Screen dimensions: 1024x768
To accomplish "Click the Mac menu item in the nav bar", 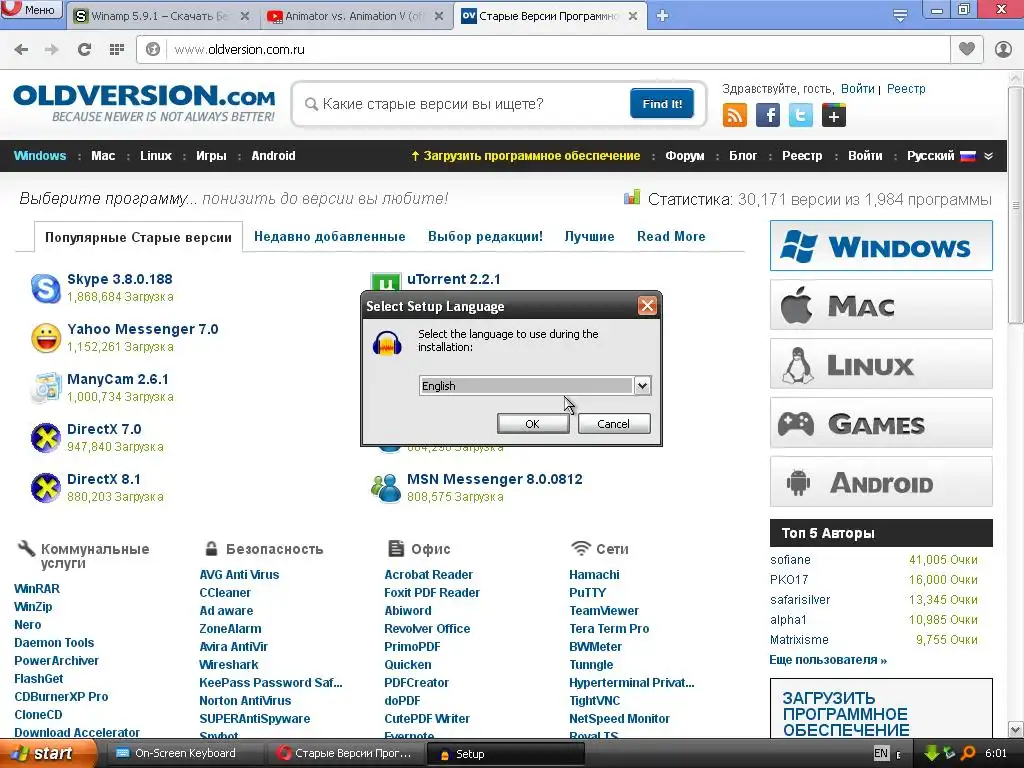I will [103, 156].
